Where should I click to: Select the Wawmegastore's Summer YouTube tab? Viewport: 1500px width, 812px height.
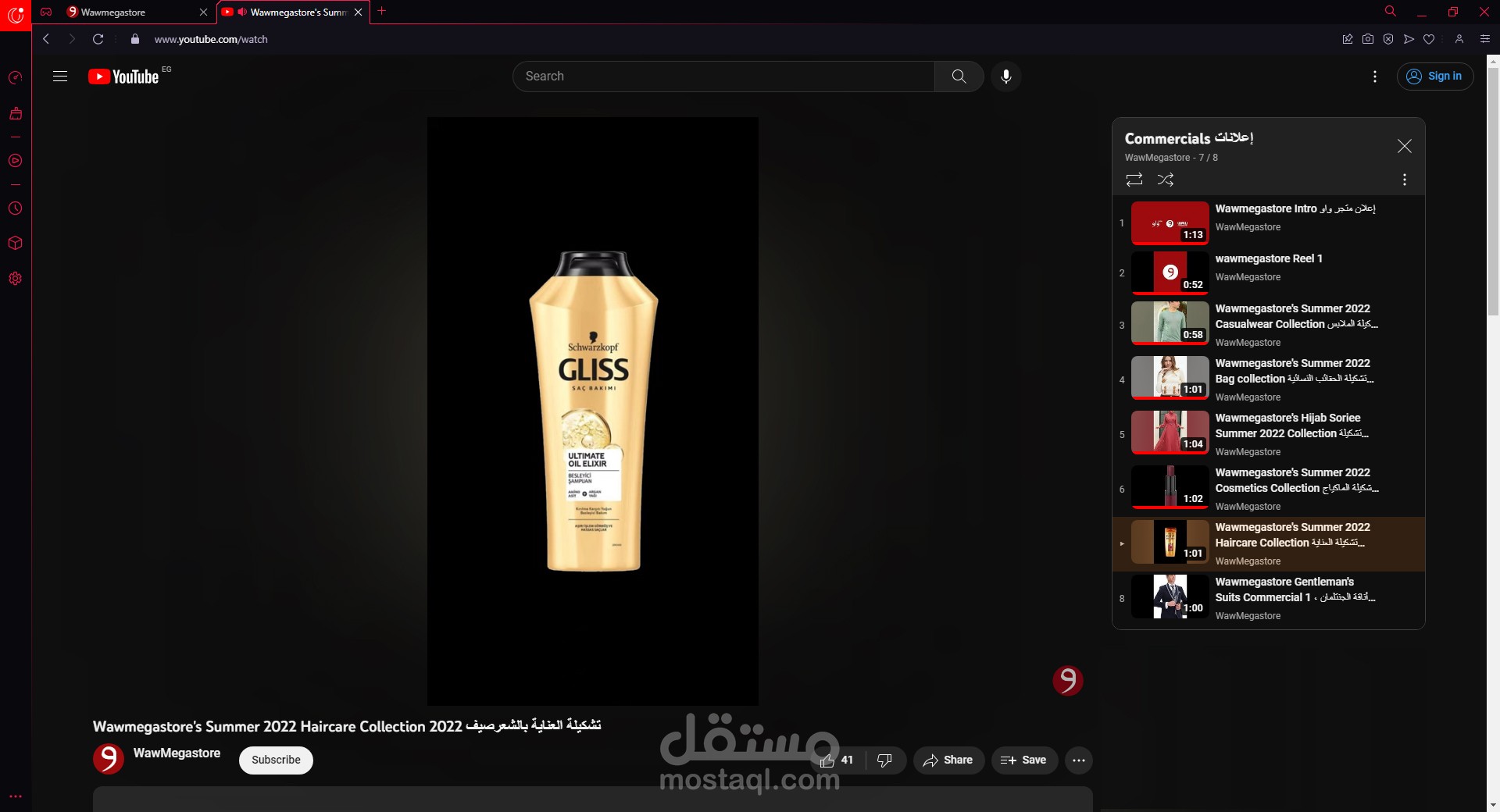pos(293,12)
